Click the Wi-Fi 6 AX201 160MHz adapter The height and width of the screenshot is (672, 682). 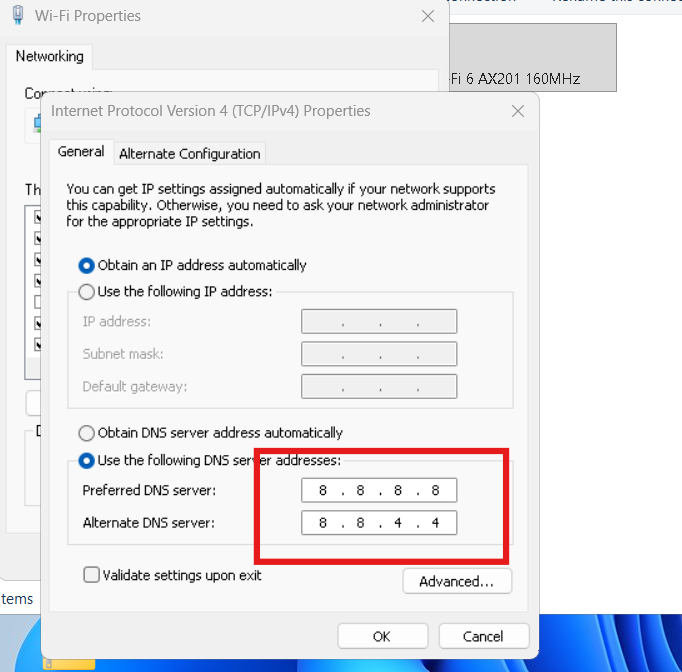tap(532, 57)
